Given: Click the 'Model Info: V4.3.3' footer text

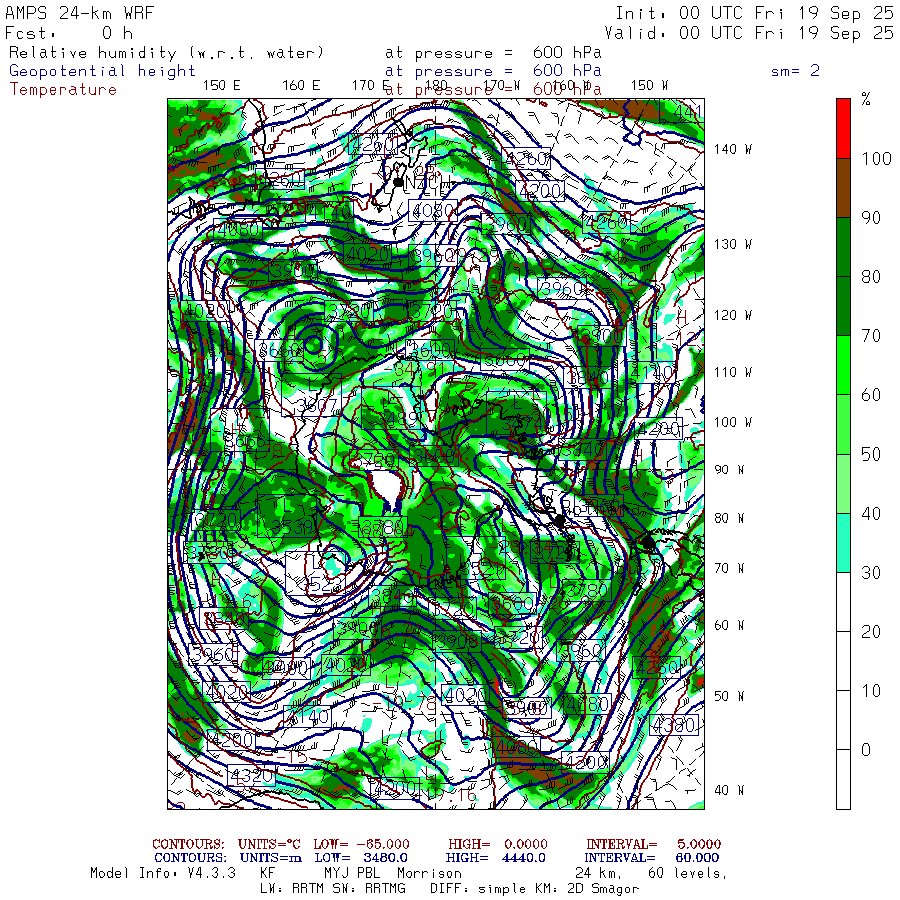Looking at the screenshot, I should (163, 873).
